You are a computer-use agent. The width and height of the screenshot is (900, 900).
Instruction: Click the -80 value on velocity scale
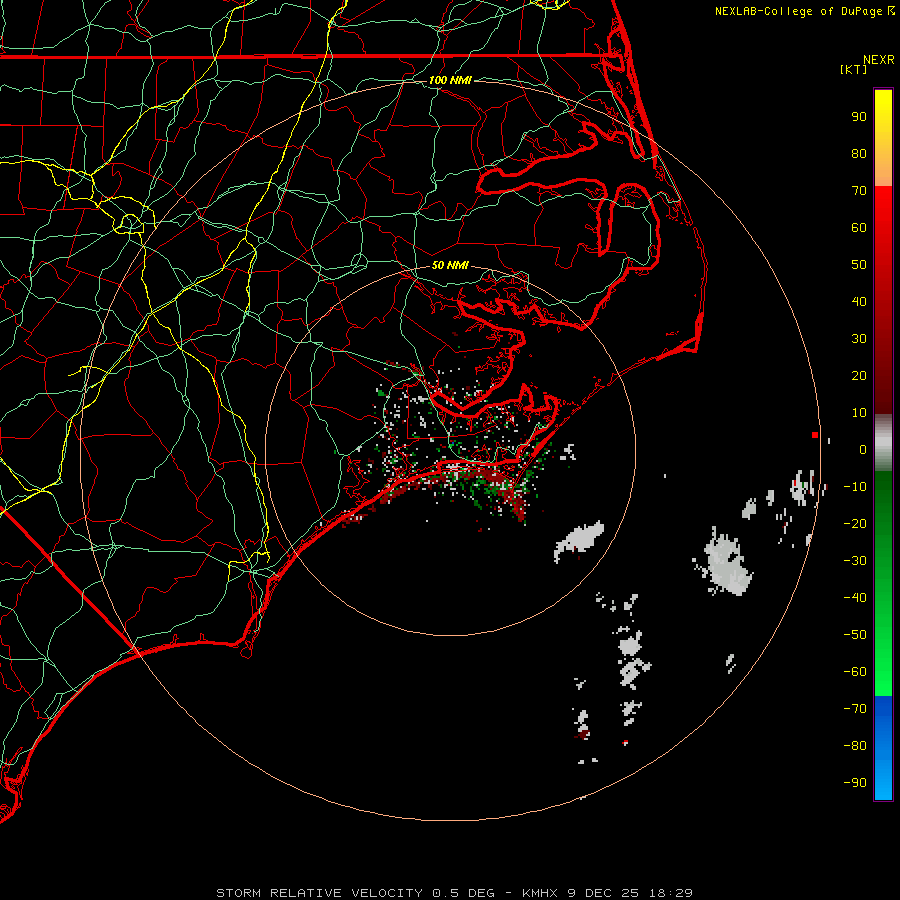click(x=855, y=746)
